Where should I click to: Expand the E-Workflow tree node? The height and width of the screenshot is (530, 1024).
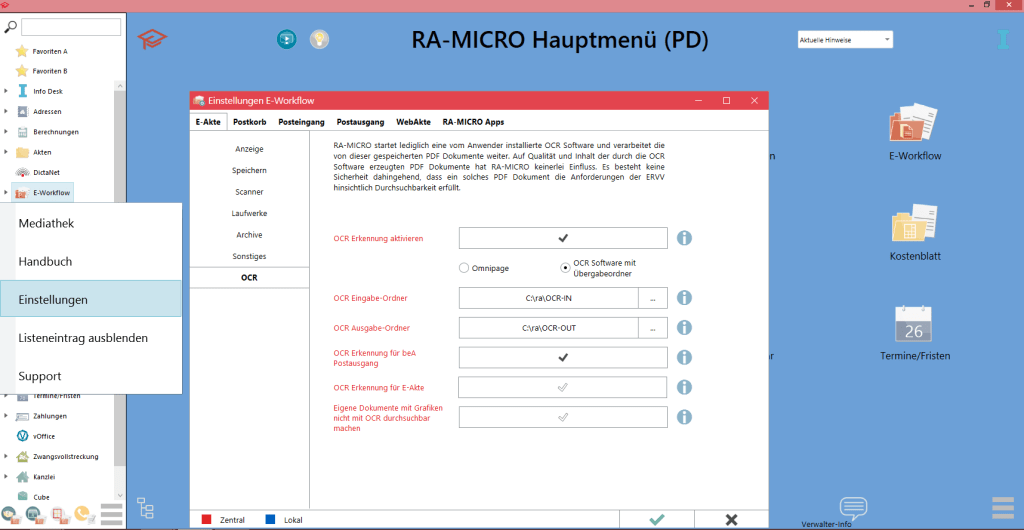(x=6, y=193)
